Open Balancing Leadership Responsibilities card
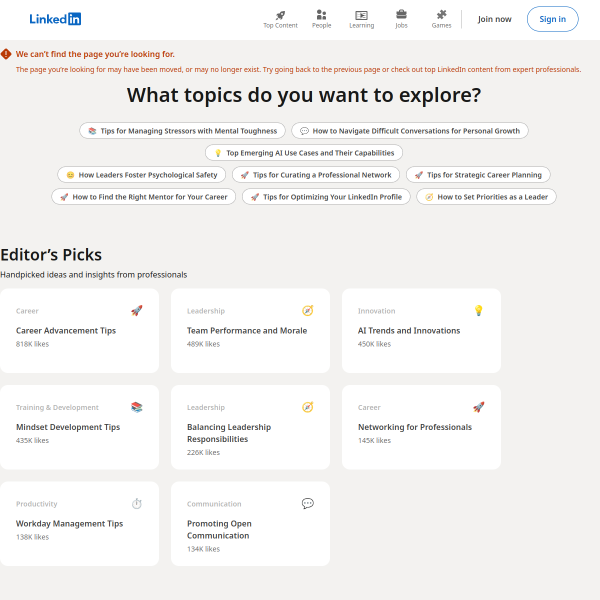The width and height of the screenshot is (600, 600). (x=229, y=433)
